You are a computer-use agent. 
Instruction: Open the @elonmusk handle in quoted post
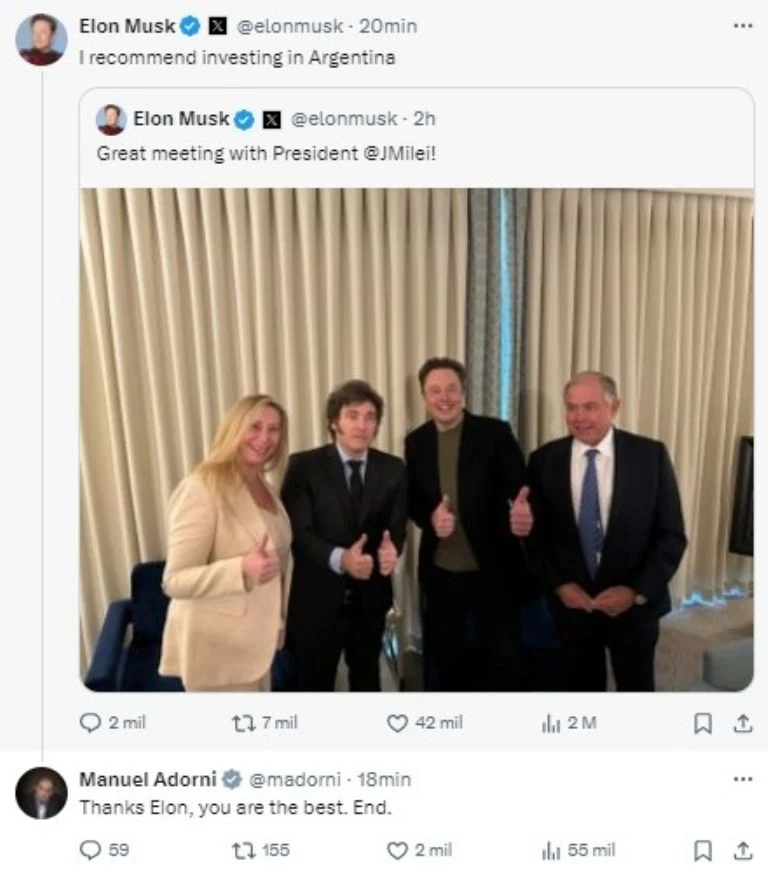point(347,119)
